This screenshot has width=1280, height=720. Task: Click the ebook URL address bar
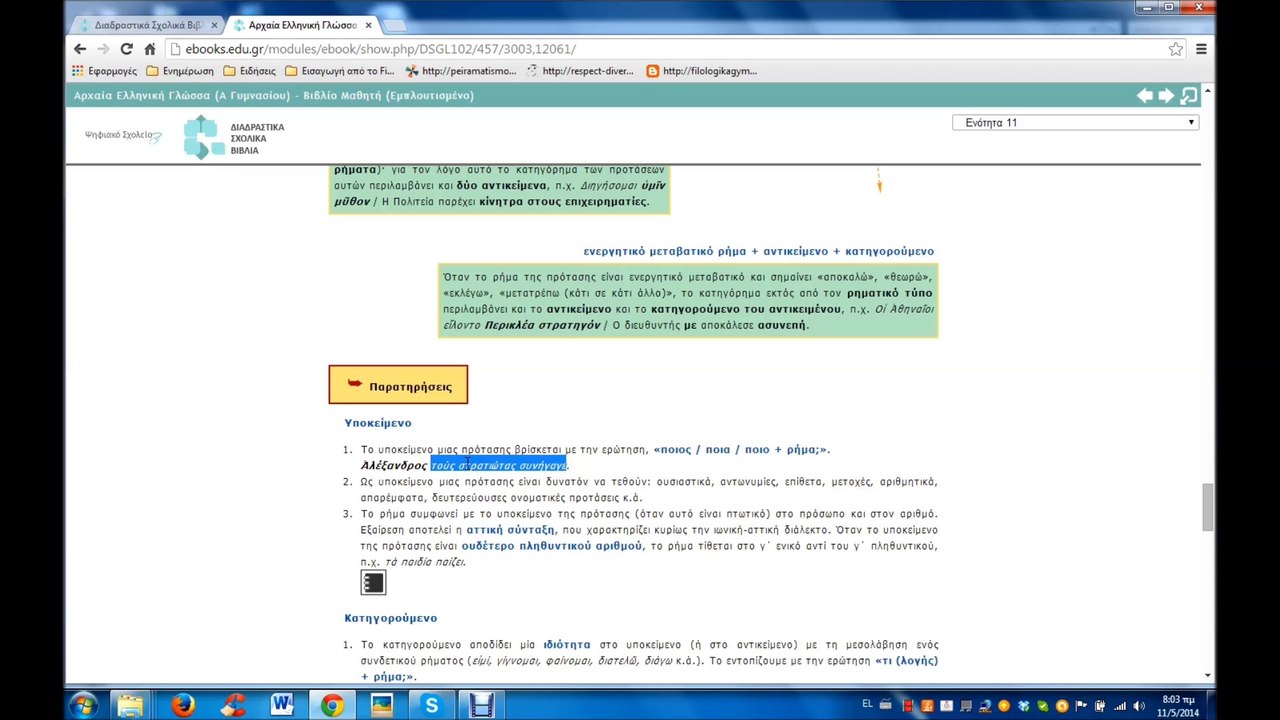click(x=670, y=49)
